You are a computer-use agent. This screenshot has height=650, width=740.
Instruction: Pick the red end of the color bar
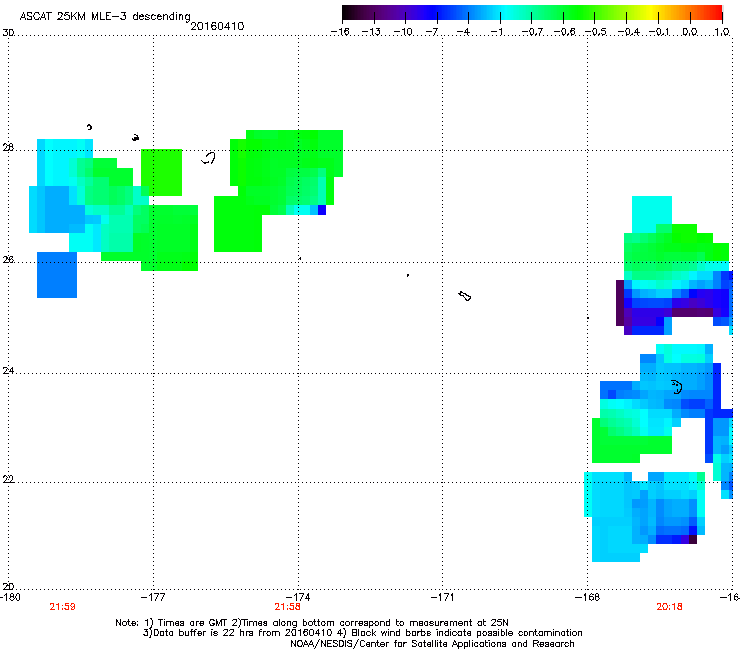[715, 12]
